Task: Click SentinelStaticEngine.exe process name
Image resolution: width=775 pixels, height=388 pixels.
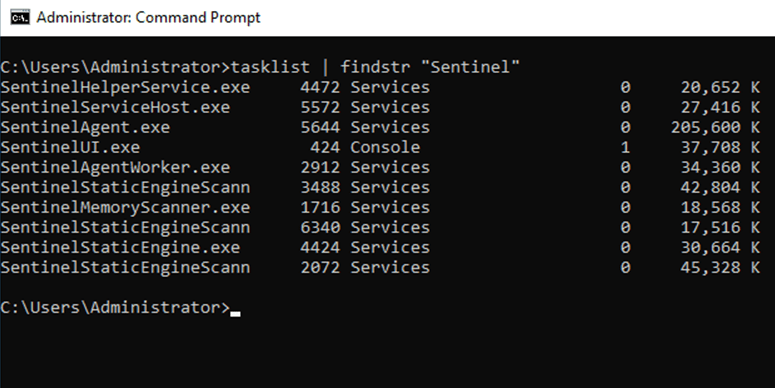Action: click(120, 248)
